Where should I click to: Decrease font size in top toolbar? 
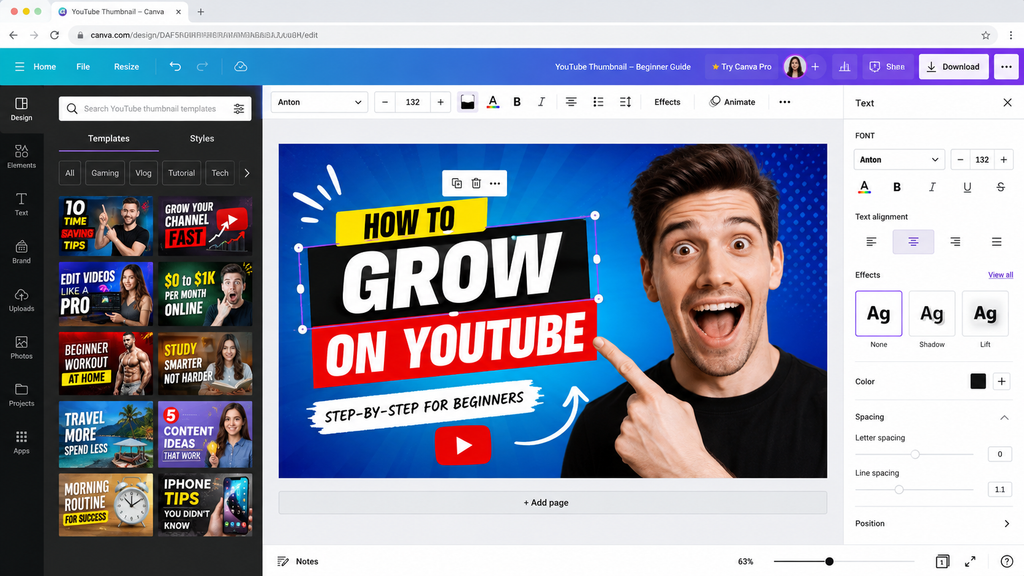point(385,102)
